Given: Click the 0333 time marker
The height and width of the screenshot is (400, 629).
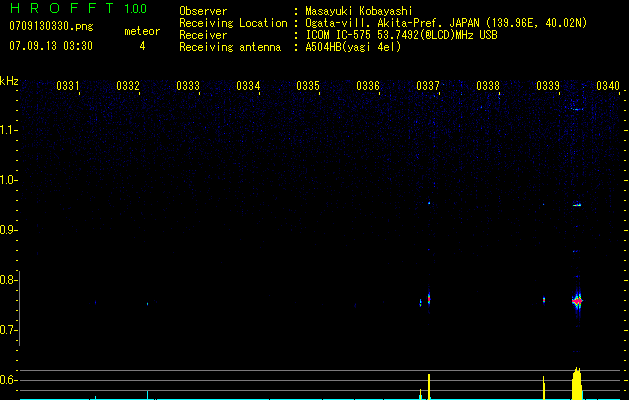Looking at the screenshot, I should (188, 86).
